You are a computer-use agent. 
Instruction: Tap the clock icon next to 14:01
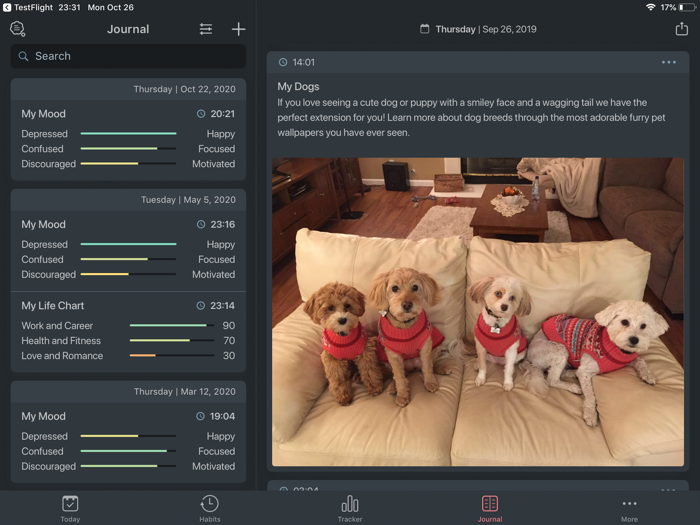coord(283,62)
